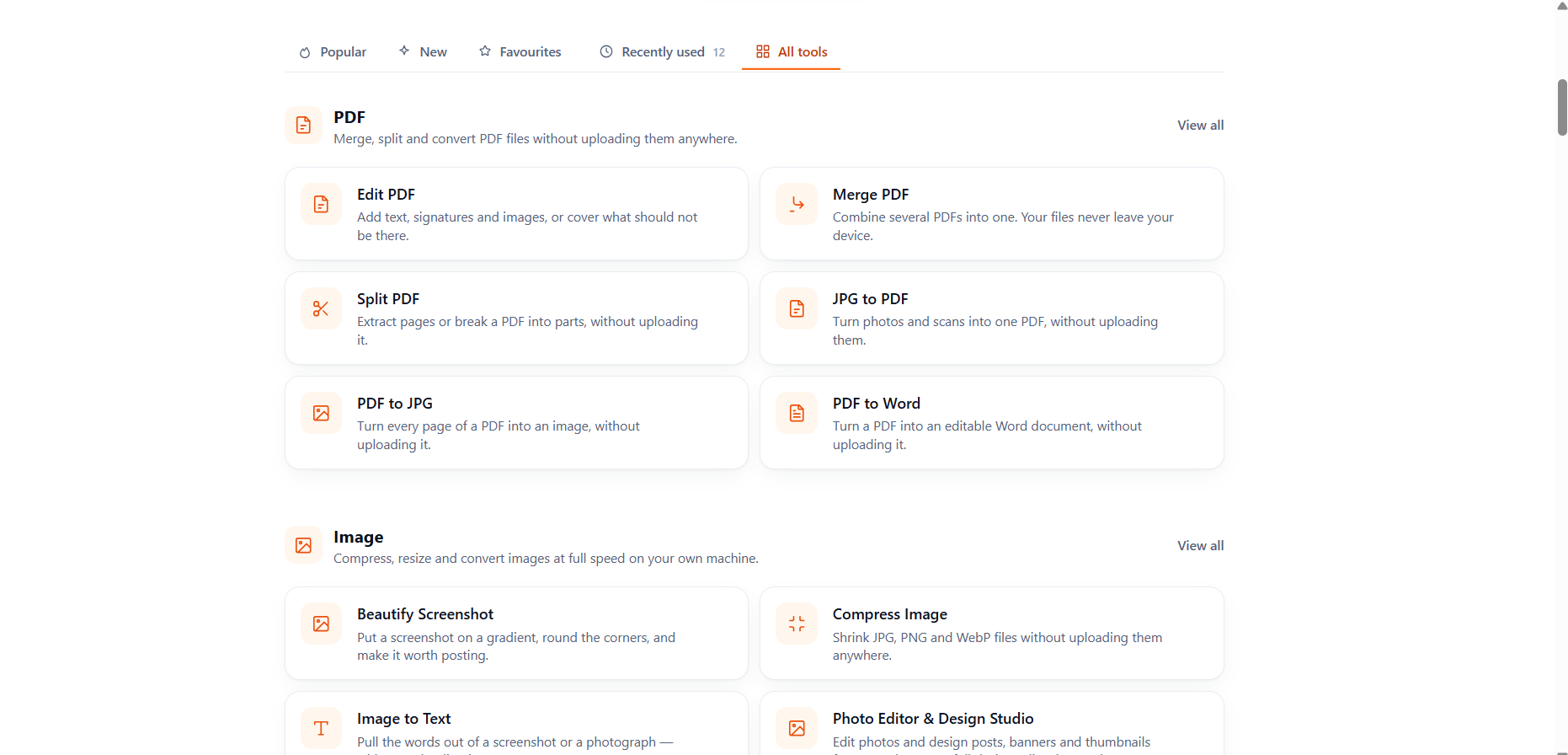Click the Merge PDF arrow icon
Screen dimensions: 1568x755
(x=797, y=204)
